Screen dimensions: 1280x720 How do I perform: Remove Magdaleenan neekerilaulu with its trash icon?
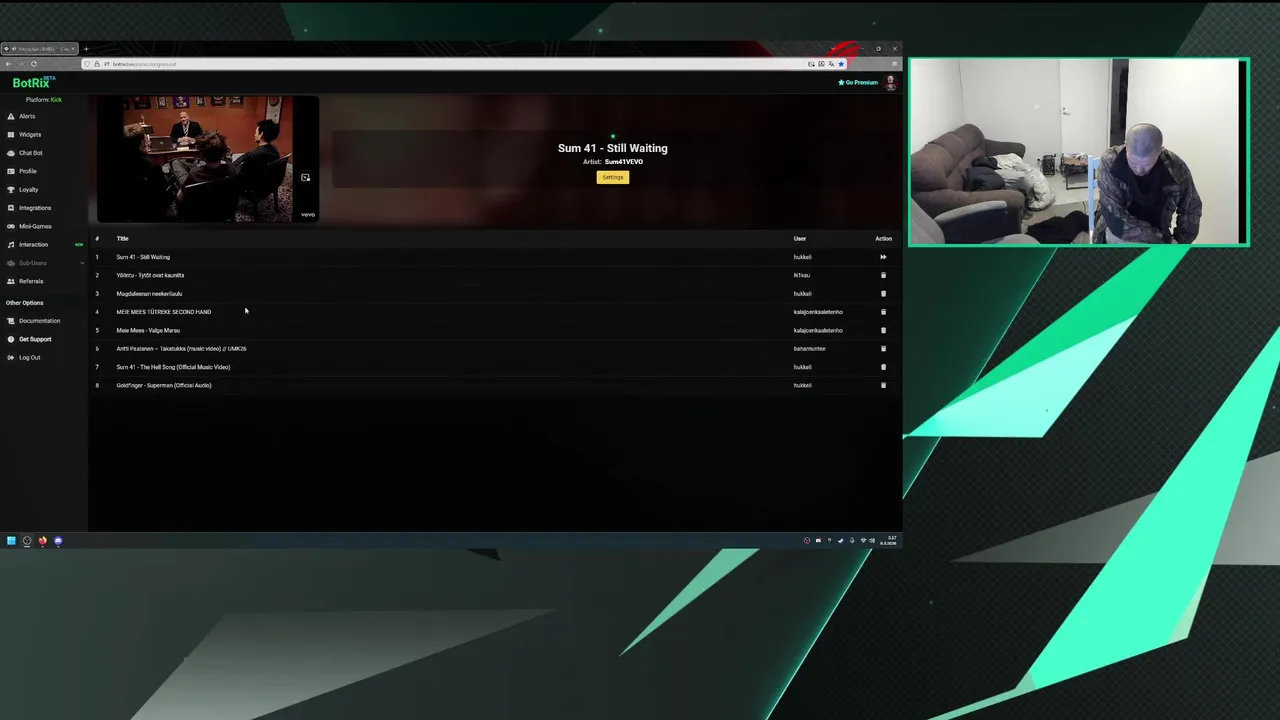[x=883, y=294]
